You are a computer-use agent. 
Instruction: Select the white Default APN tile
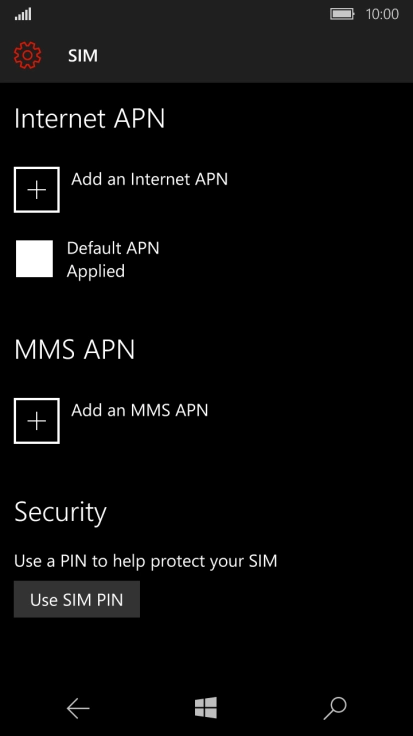click(x=34, y=259)
